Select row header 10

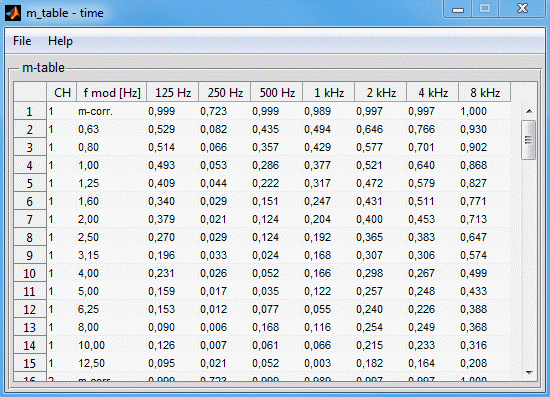[30, 273]
